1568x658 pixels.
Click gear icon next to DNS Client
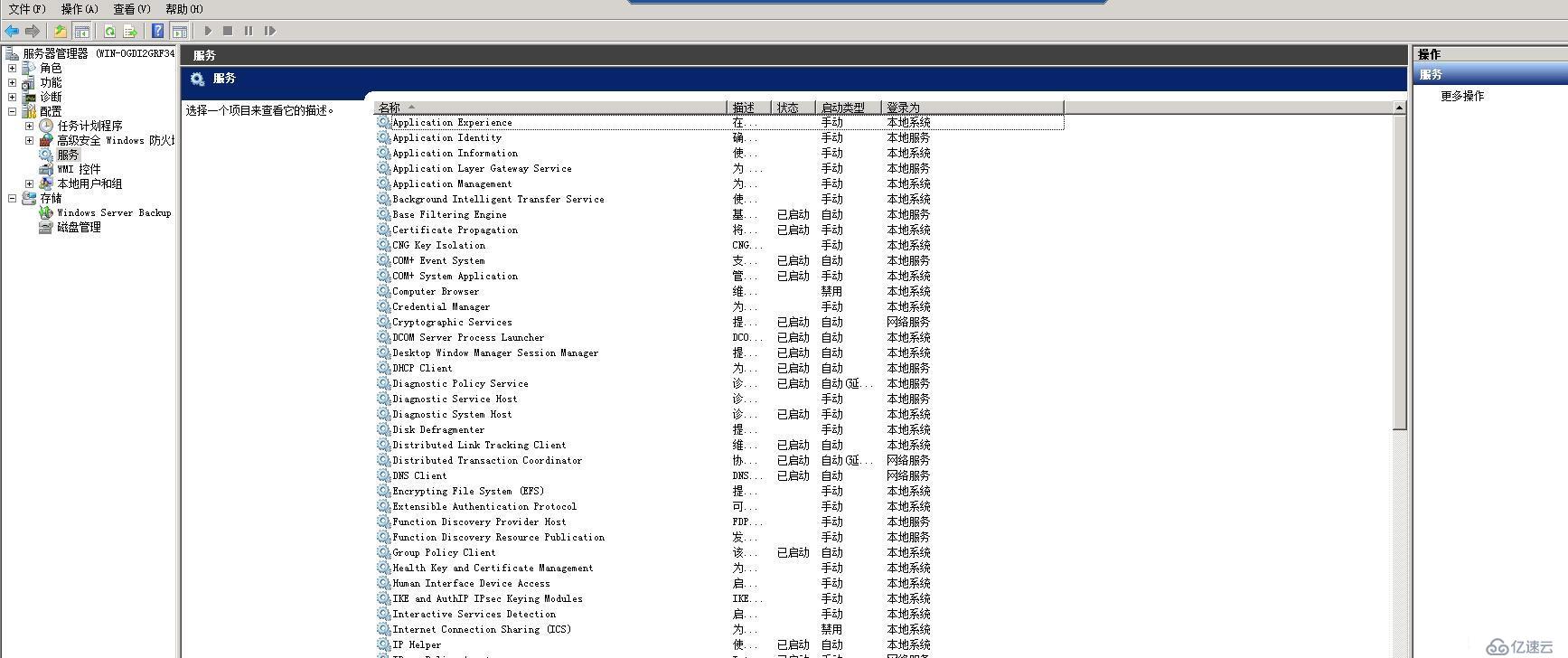(x=383, y=475)
